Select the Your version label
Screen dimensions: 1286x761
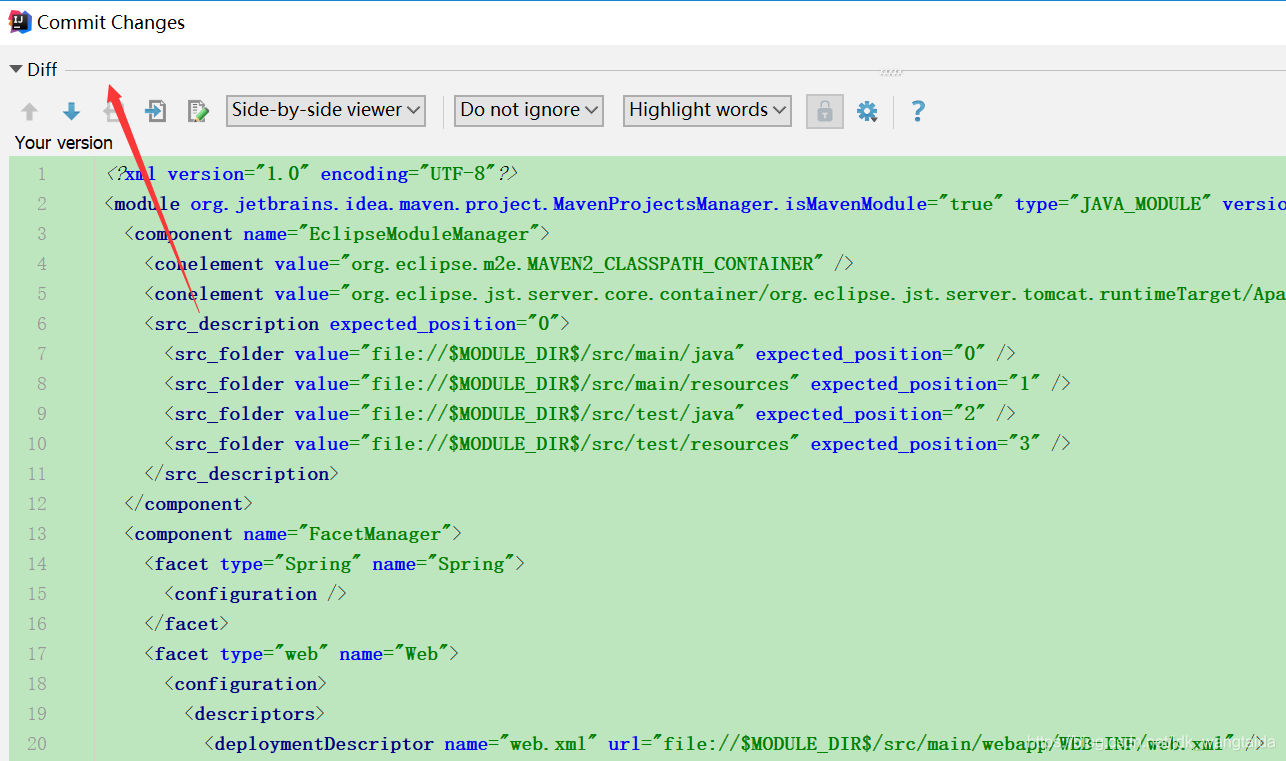[63, 142]
